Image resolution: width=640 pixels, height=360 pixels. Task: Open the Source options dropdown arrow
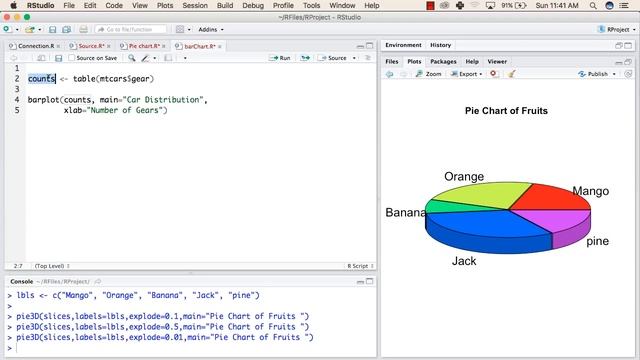(x=354, y=58)
